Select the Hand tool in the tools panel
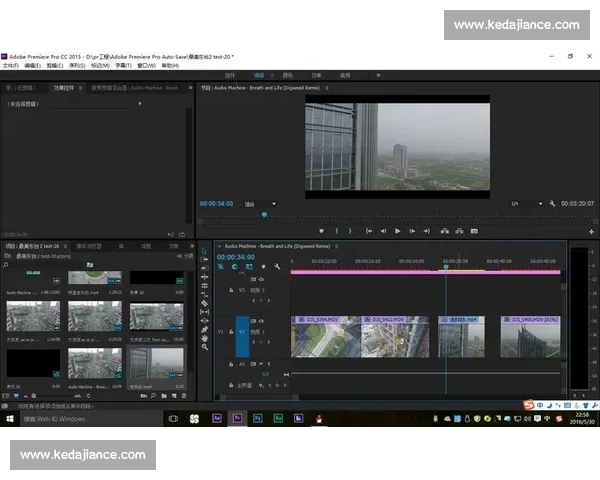 point(204,338)
